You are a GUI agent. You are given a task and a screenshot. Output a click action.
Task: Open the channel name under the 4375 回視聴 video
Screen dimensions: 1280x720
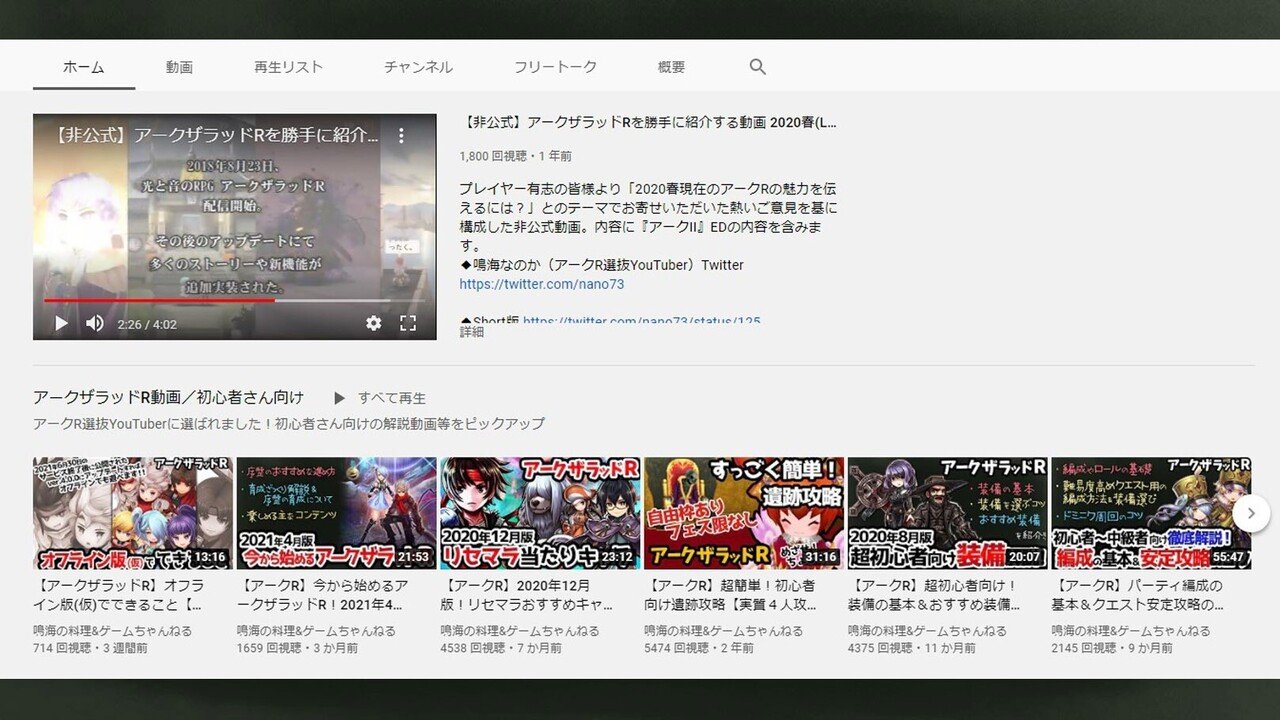pos(928,631)
